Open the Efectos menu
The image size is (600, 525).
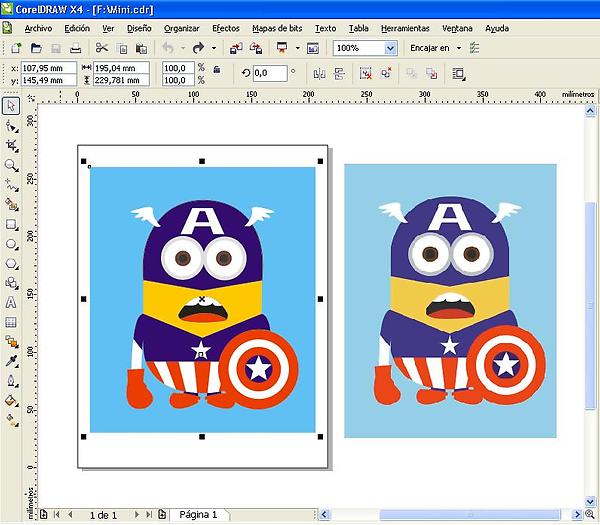click(226, 28)
